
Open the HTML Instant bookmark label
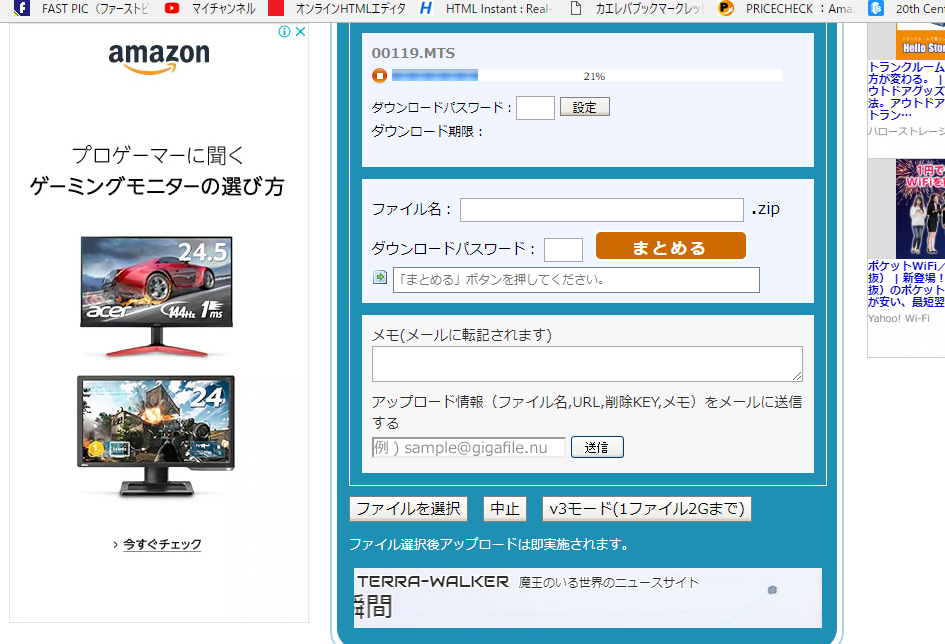[x=500, y=9]
